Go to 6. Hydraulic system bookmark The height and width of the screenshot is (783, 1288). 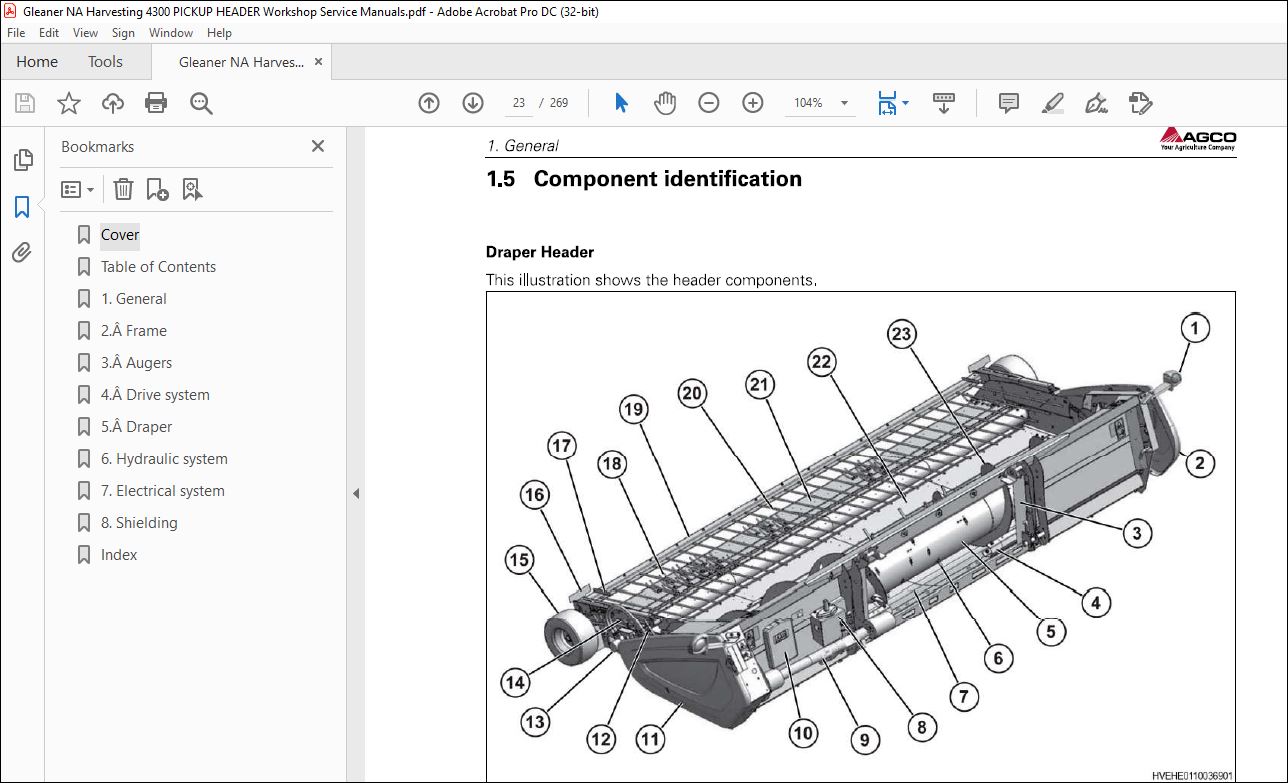[164, 459]
